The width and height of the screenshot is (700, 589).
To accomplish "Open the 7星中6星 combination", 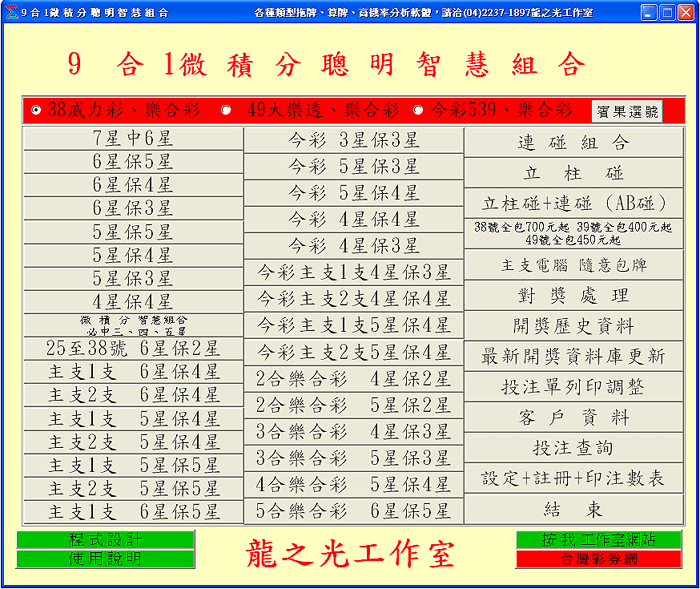I will point(133,139).
